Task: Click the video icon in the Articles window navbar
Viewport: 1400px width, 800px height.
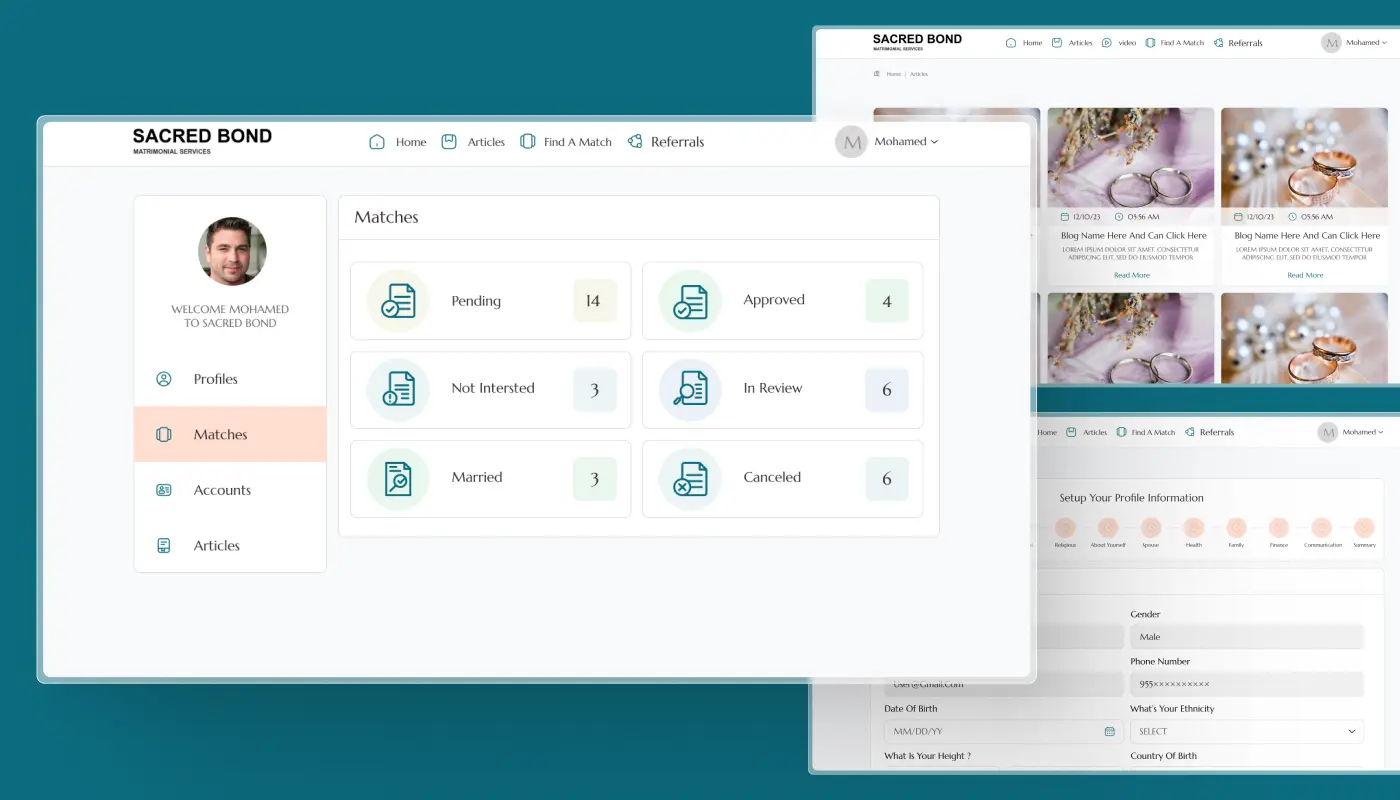Action: pos(1107,43)
